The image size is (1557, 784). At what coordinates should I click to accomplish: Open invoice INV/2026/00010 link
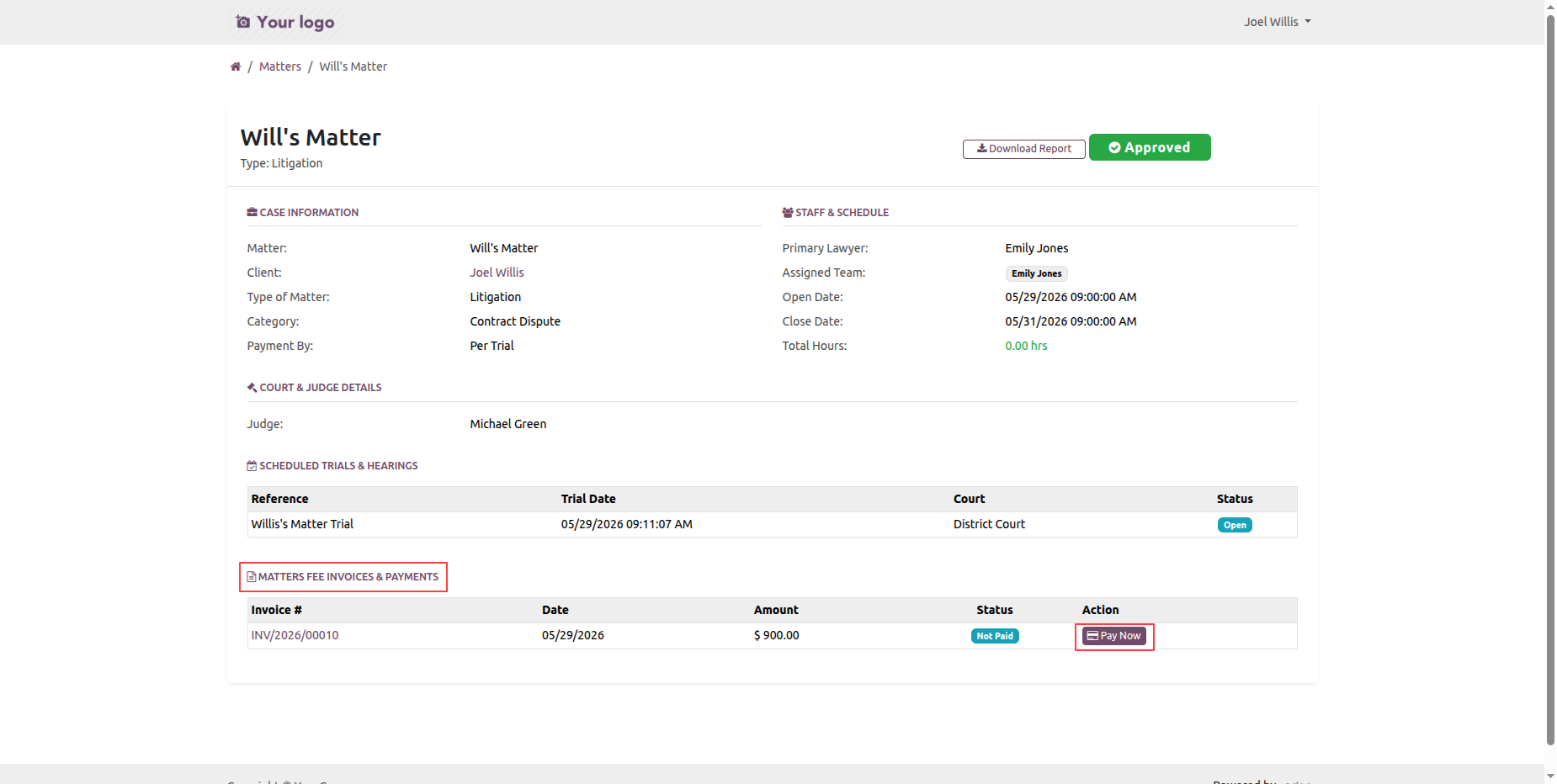click(295, 635)
